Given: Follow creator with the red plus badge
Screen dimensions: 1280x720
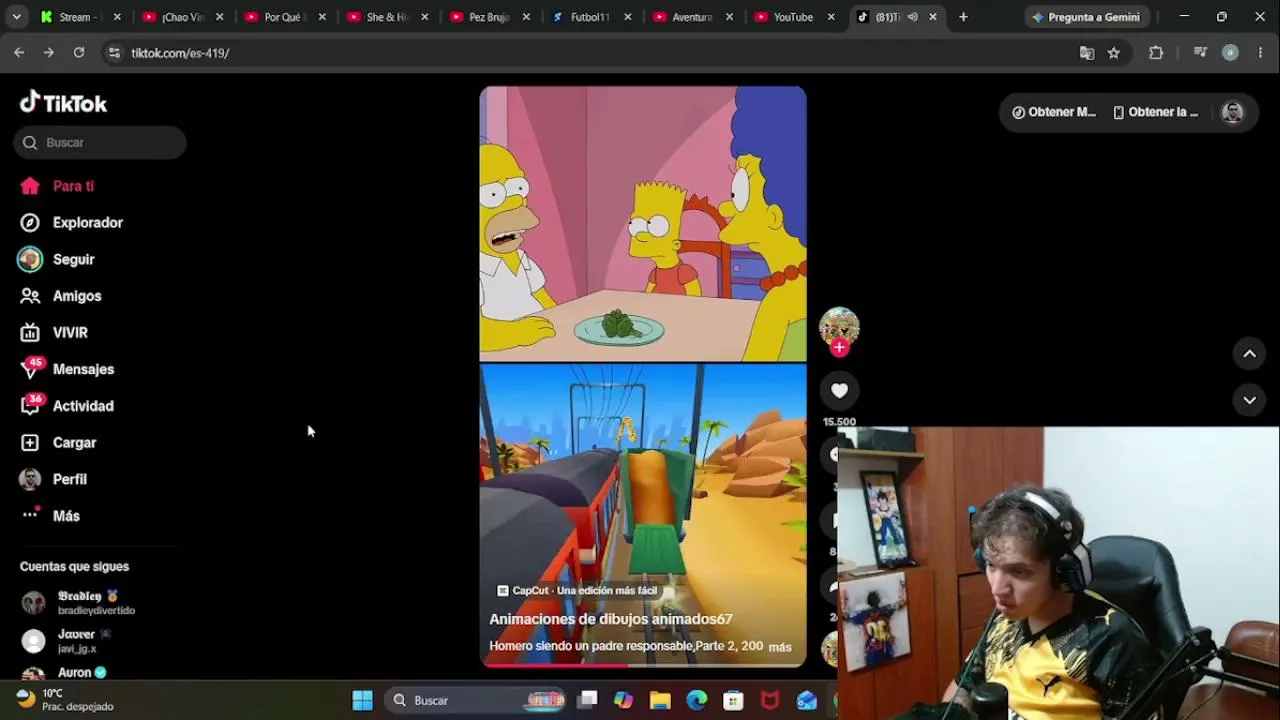Looking at the screenshot, I should [839, 347].
